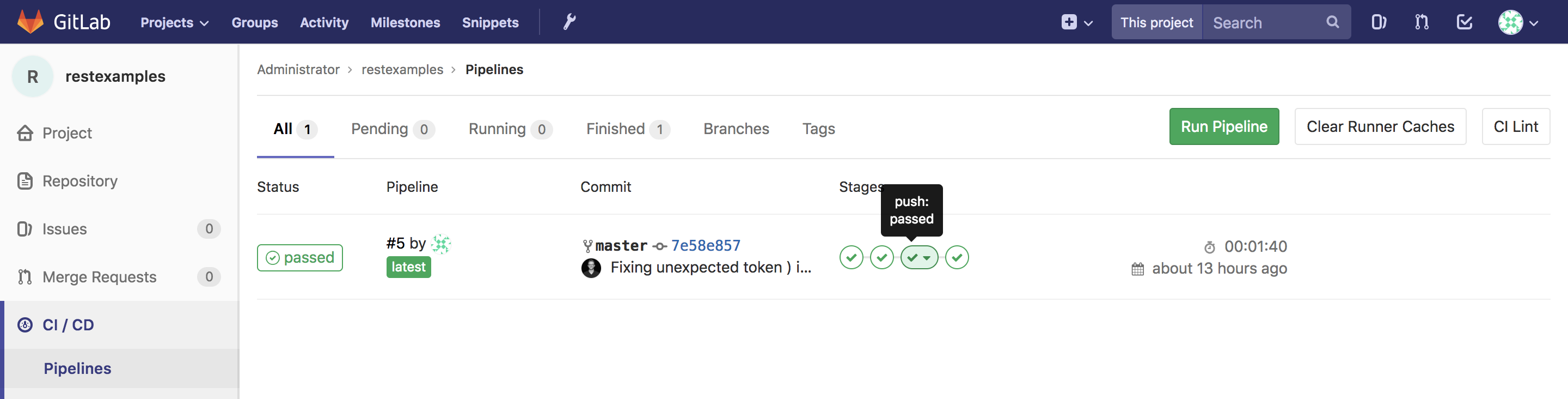Open the master branch link
The image size is (1568, 399).
(x=621, y=245)
